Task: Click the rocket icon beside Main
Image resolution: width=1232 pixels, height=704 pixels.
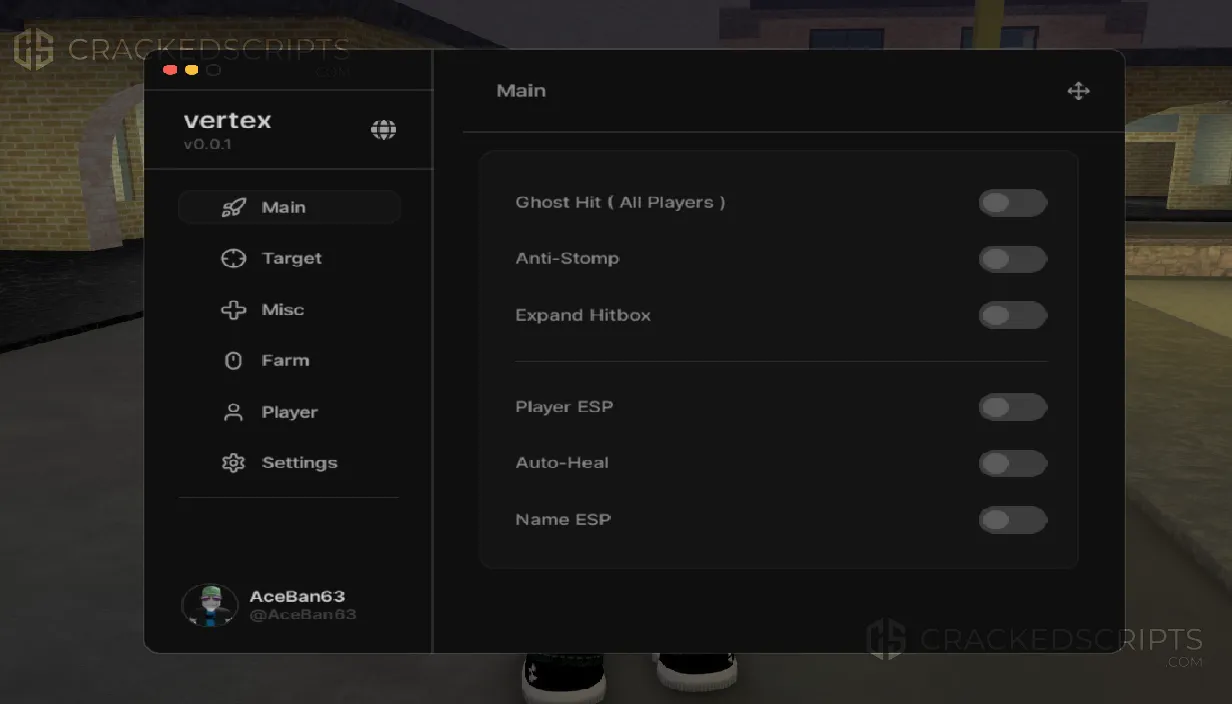Action: (x=233, y=208)
